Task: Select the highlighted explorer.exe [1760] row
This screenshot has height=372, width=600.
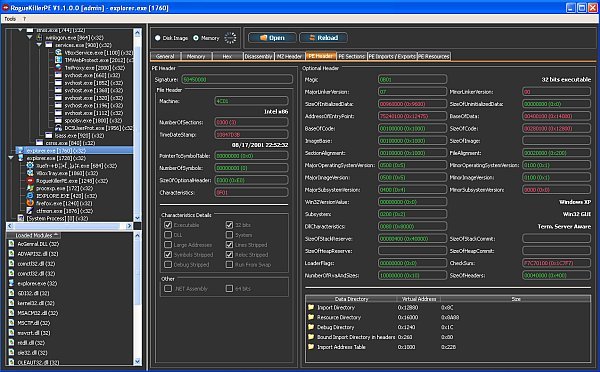Action: pyautogui.click(x=74, y=150)
